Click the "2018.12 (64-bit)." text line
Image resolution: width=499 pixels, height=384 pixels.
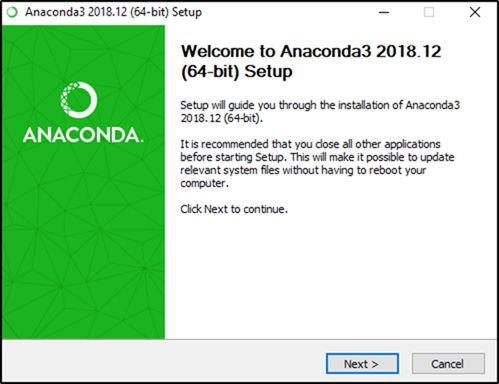click(x=222, y=118)
